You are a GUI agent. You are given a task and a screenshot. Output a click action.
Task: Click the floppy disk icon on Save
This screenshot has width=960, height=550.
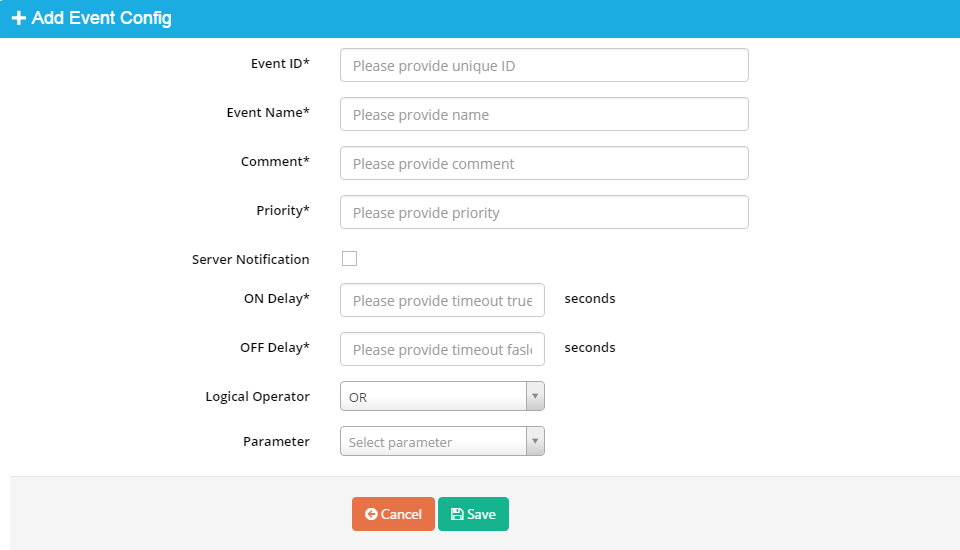click(457, 514)
